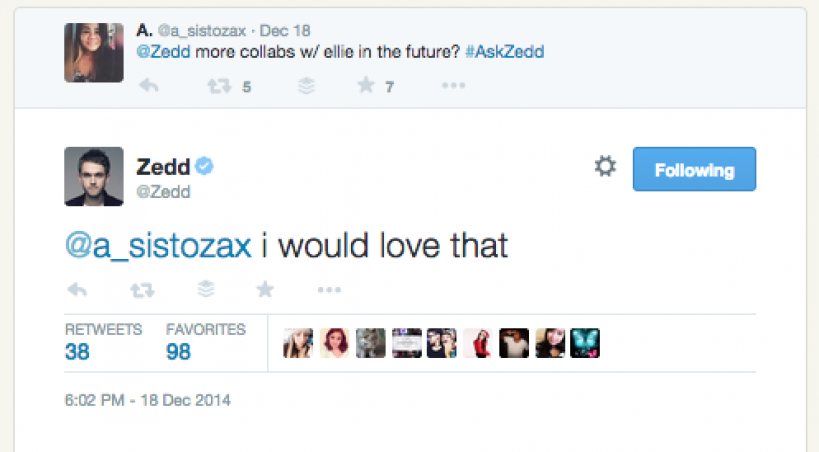819x452 pixels.
Task: Open the #AskZedd hashtag link
Action: coord(505,52)
